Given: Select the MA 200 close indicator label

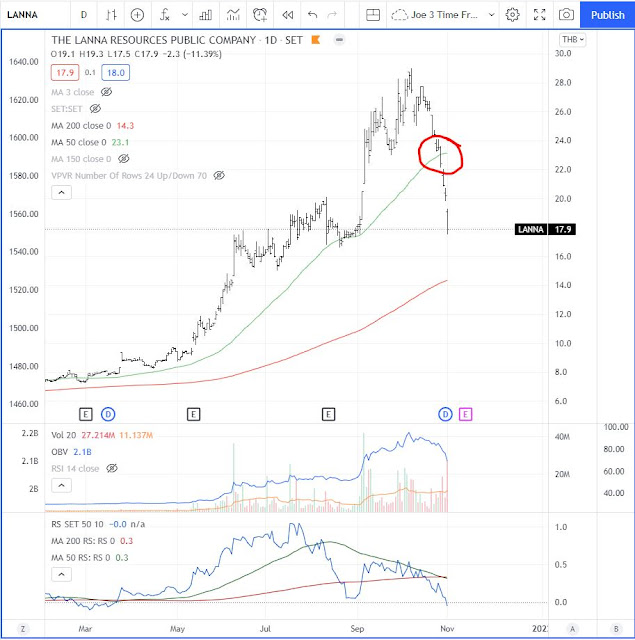Looking at the screenshot, I should (81, 125).
